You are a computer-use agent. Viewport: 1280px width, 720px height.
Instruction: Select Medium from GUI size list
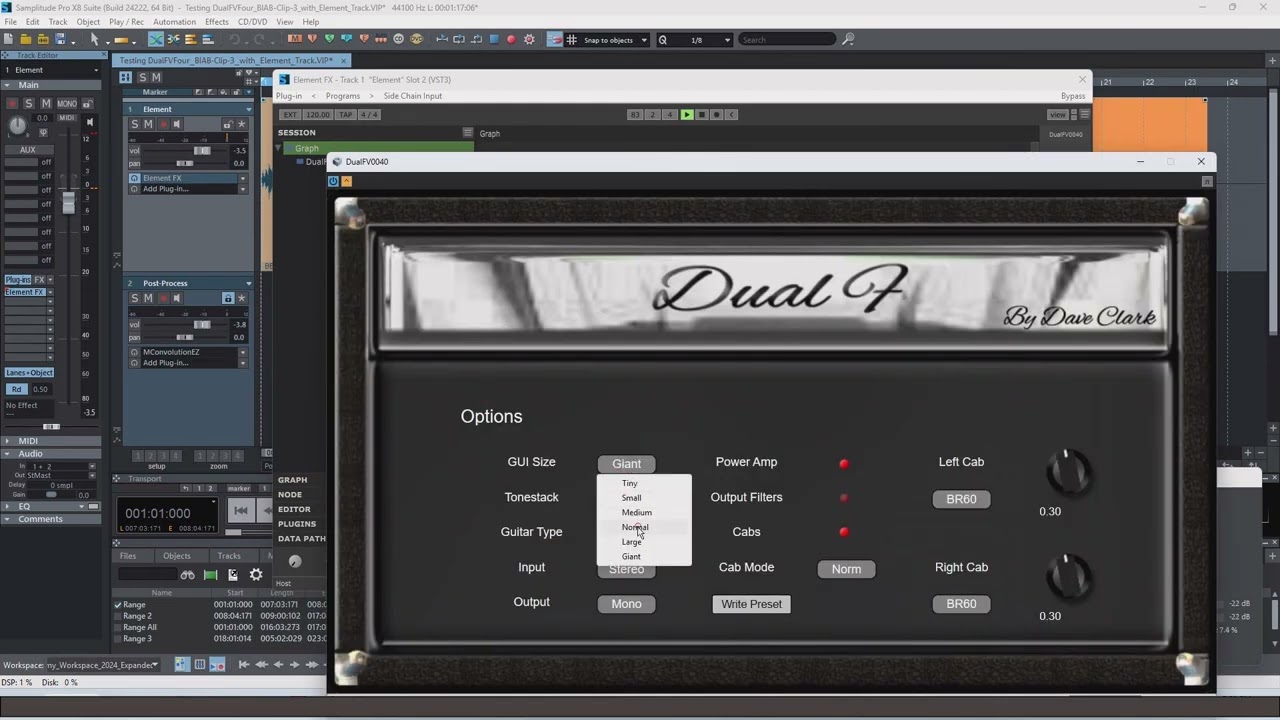point(636,512)
